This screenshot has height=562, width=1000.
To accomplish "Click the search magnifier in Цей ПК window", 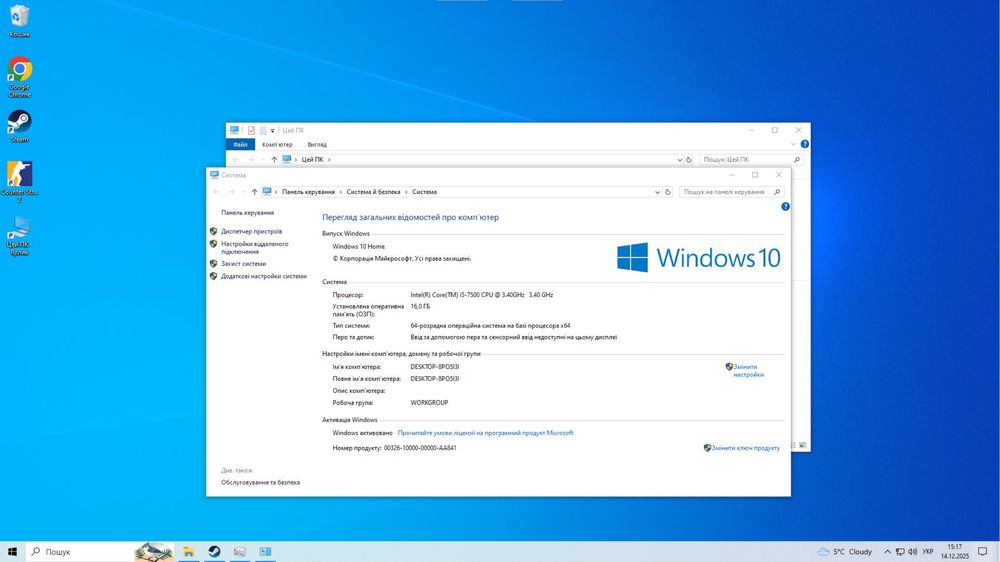I will (x=797, y=159).
